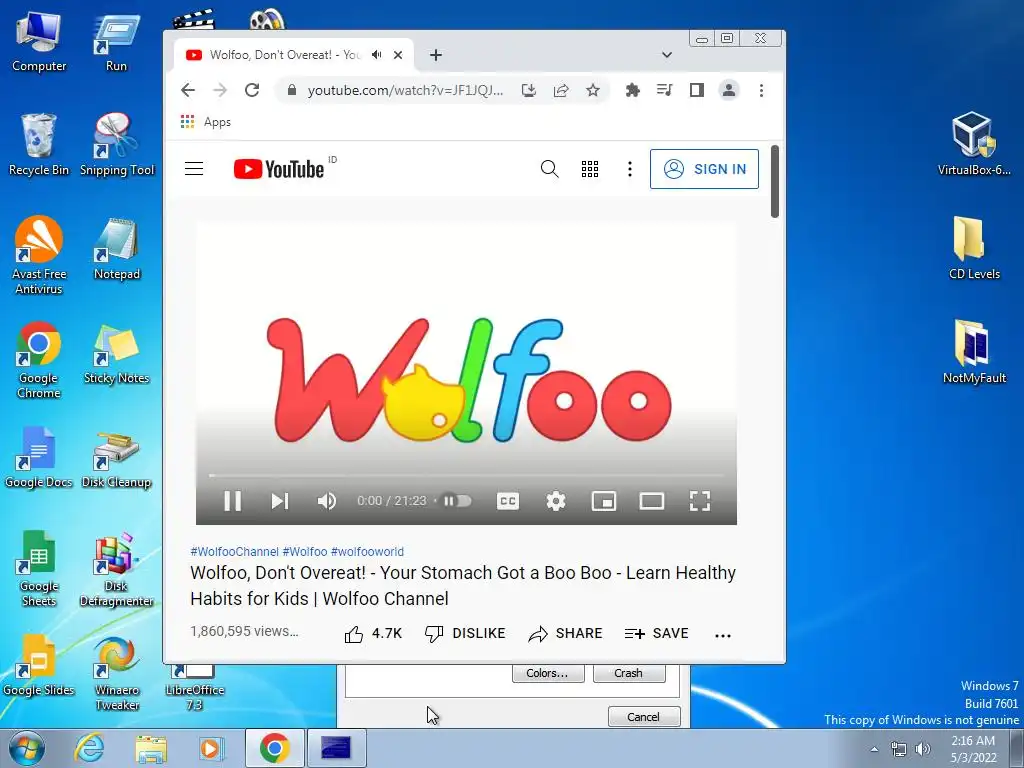Share this page icon in address bar
Image resolution: width=1024 pixels, height=768 pixels.
coord(561,90)
